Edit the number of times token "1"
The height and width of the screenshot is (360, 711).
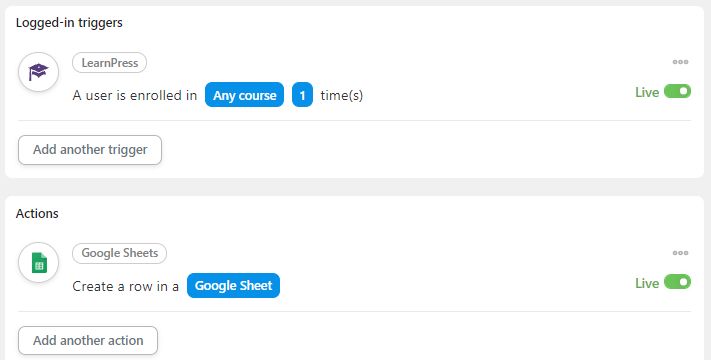tap(302, 95)
